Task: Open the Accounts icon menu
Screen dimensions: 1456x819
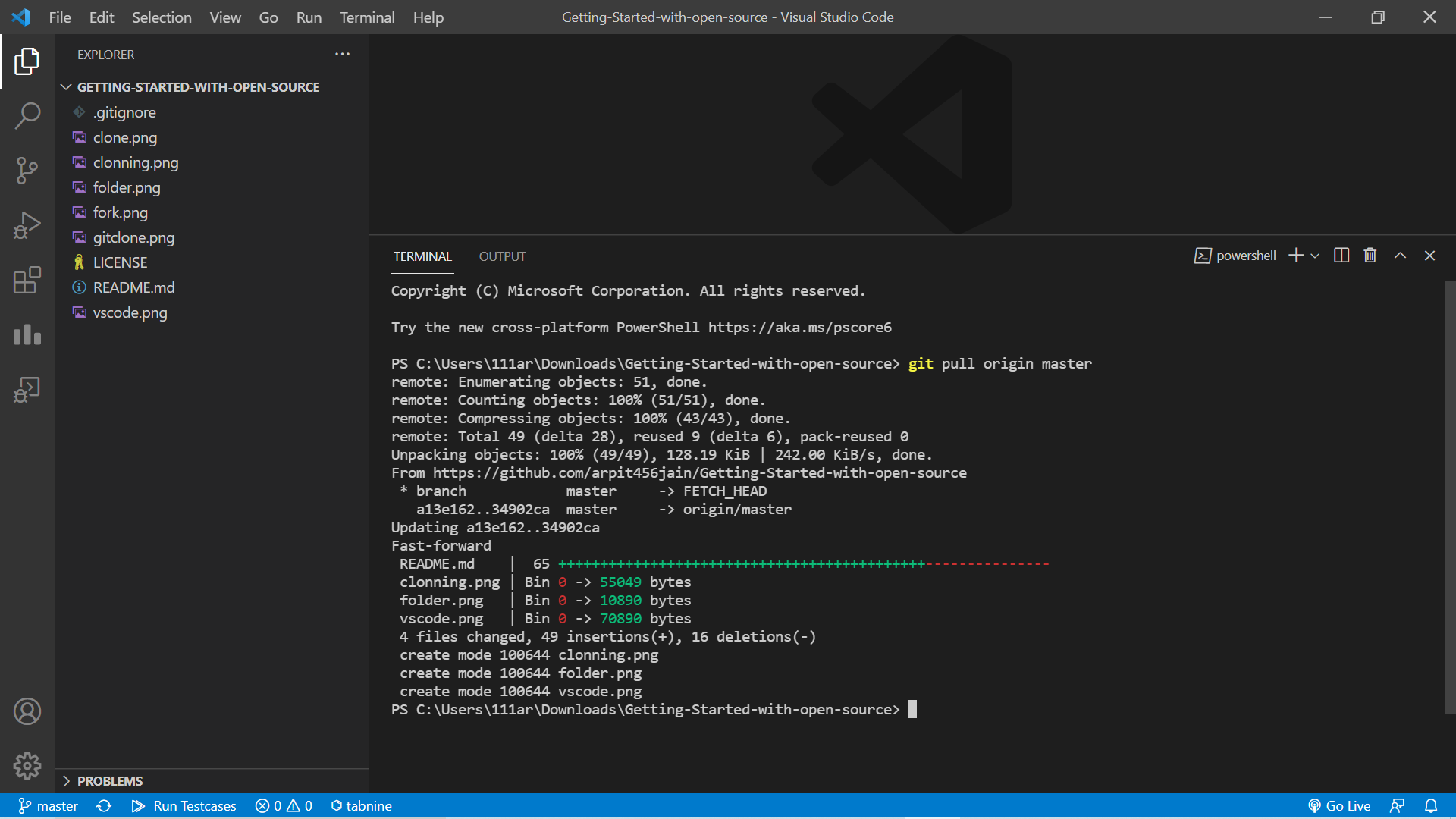Action: click(x=27, y=711)
